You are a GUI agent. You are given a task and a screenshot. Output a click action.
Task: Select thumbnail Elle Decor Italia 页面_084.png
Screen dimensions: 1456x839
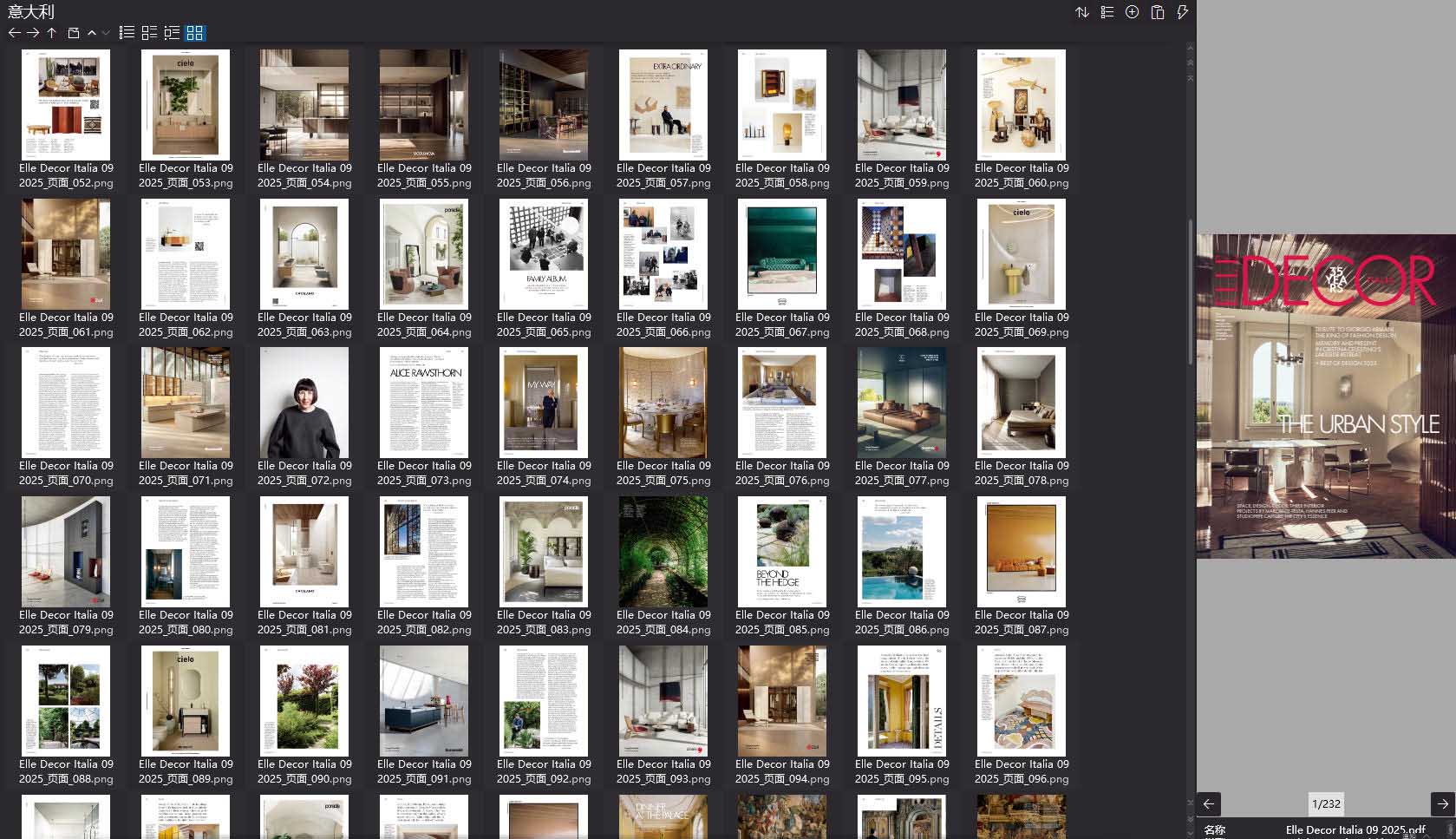(663, 552)
